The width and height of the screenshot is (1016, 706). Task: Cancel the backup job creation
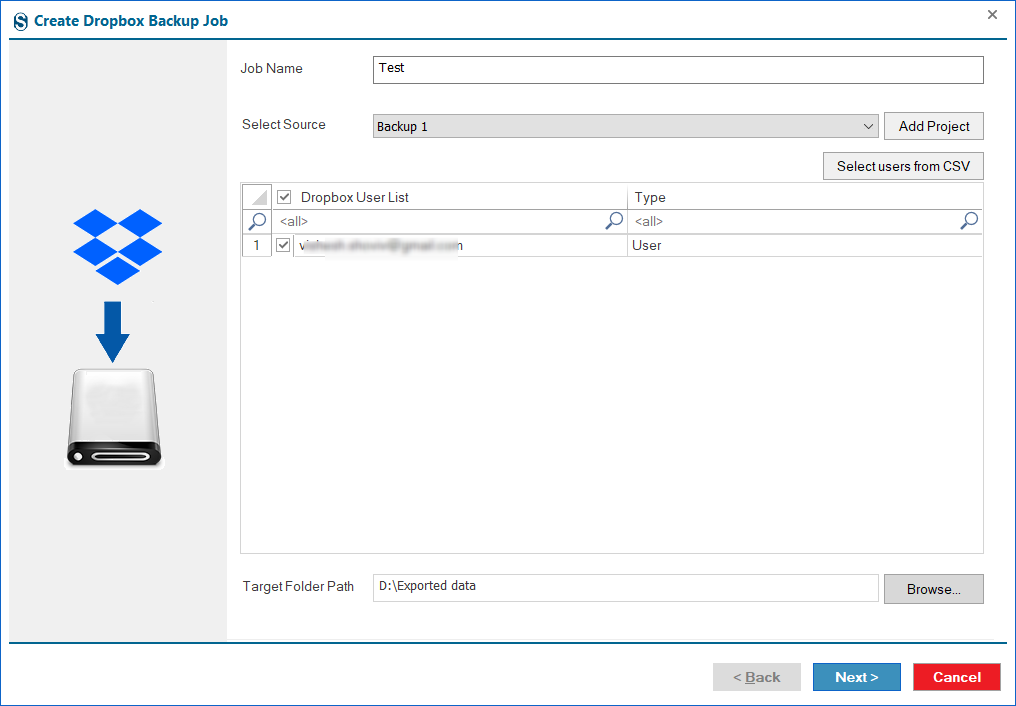[x=957, y=677]
